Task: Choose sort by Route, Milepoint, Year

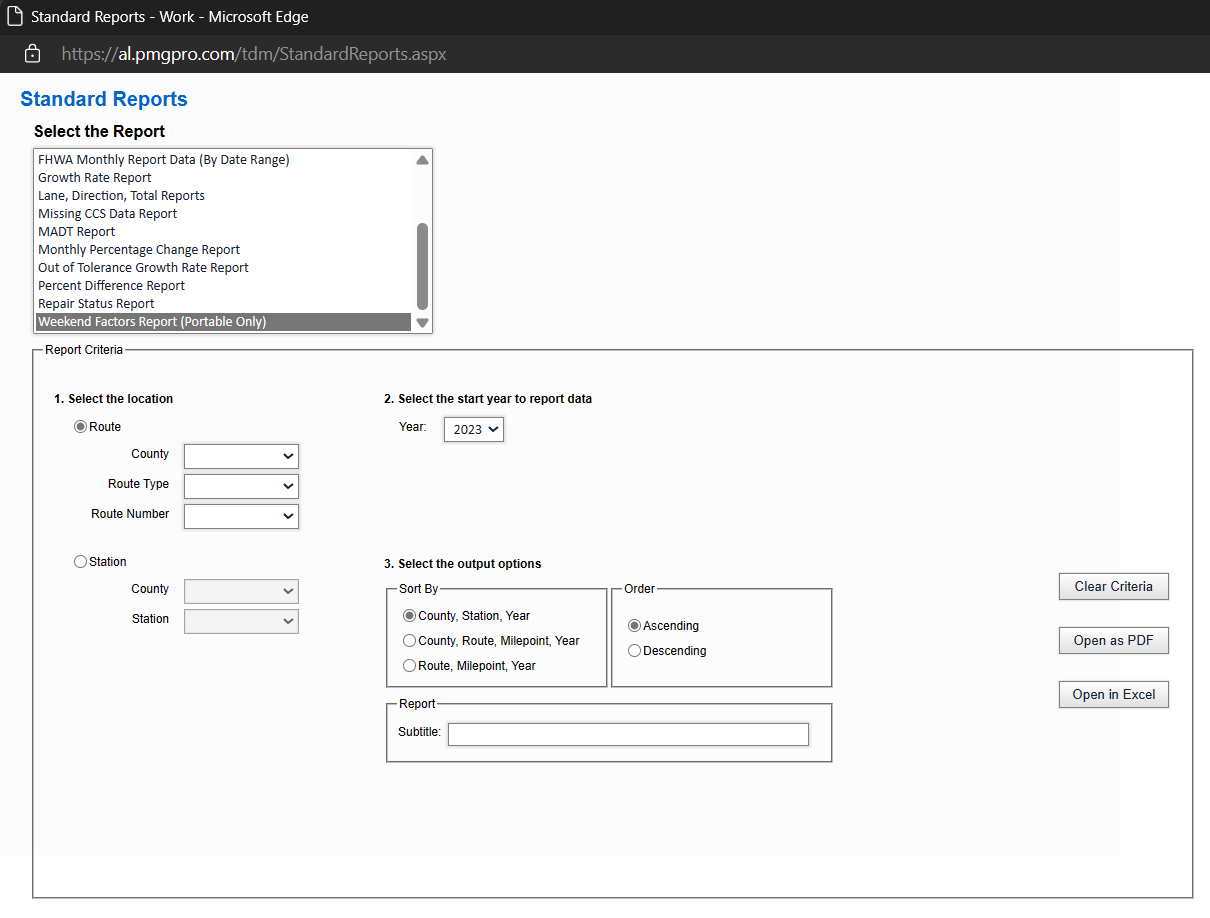Action: pyautogui.click(x=409, y=666)
